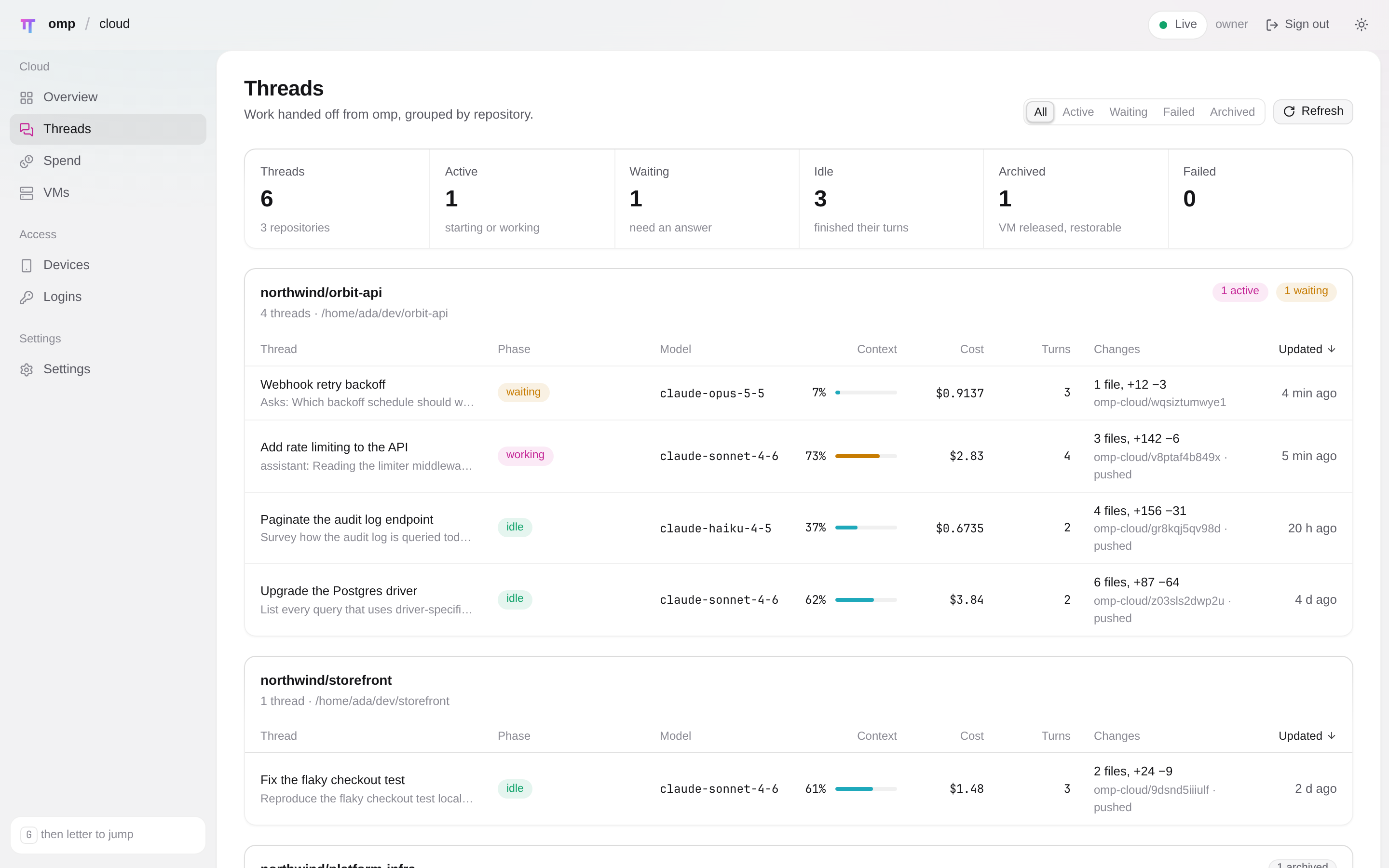Click the claude-haiku-4-5 model cell
1389x868 pixels.
point(715,528)
